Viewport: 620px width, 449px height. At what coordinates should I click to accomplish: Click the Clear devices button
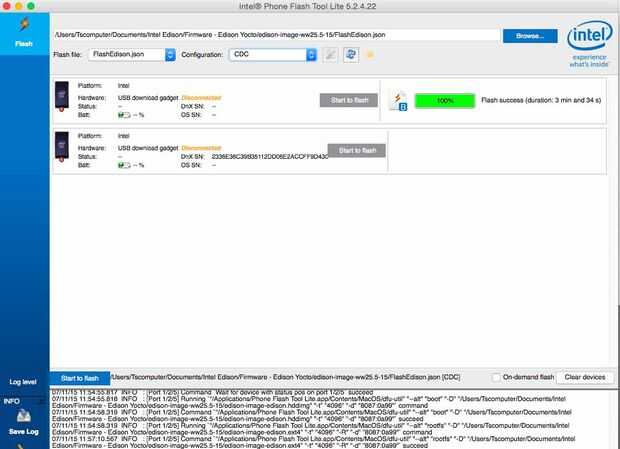pyautogui.click(x=585, y=377)
